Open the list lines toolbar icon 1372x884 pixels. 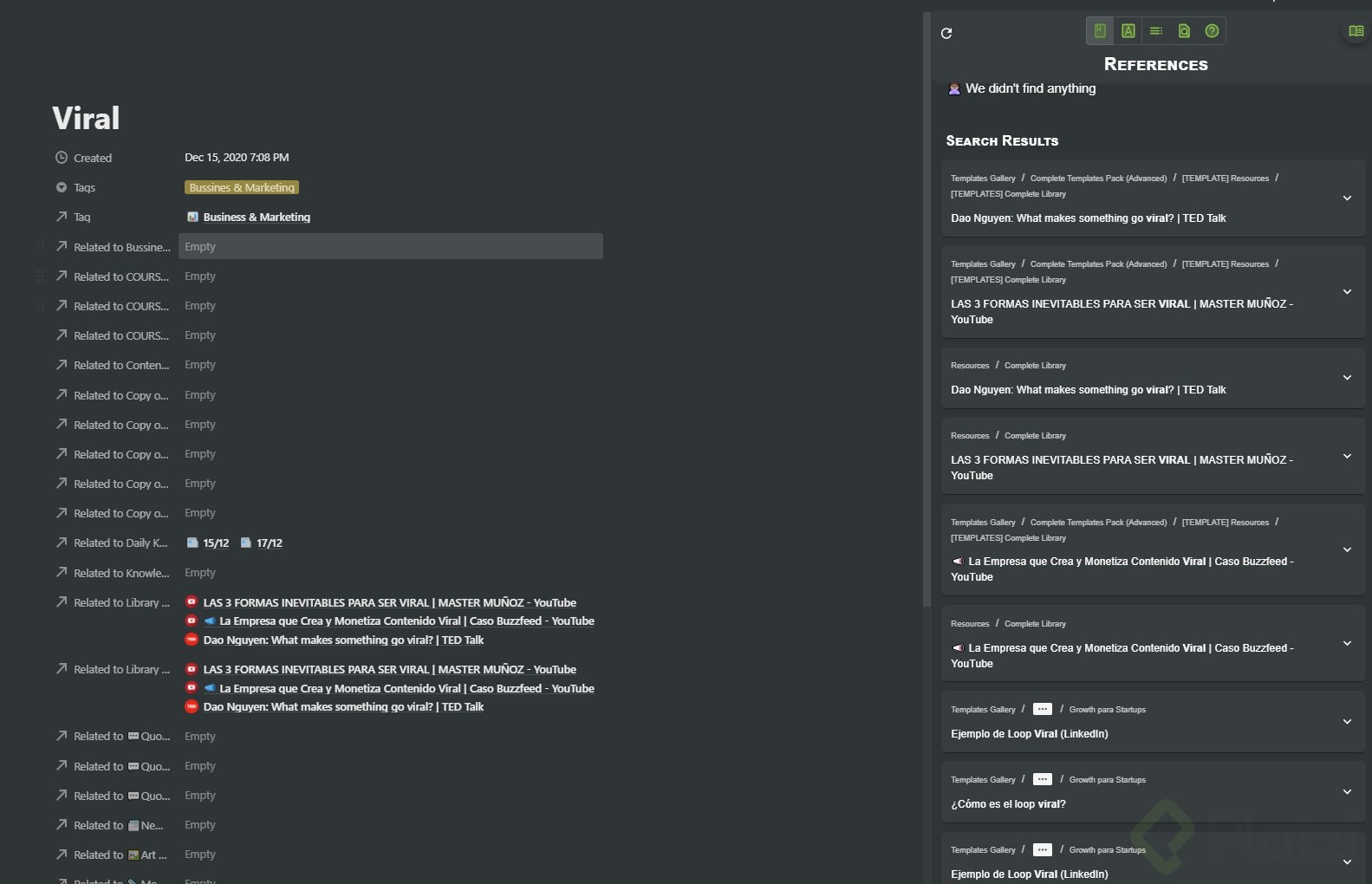pyautogui.click(x=1156, y=31)
